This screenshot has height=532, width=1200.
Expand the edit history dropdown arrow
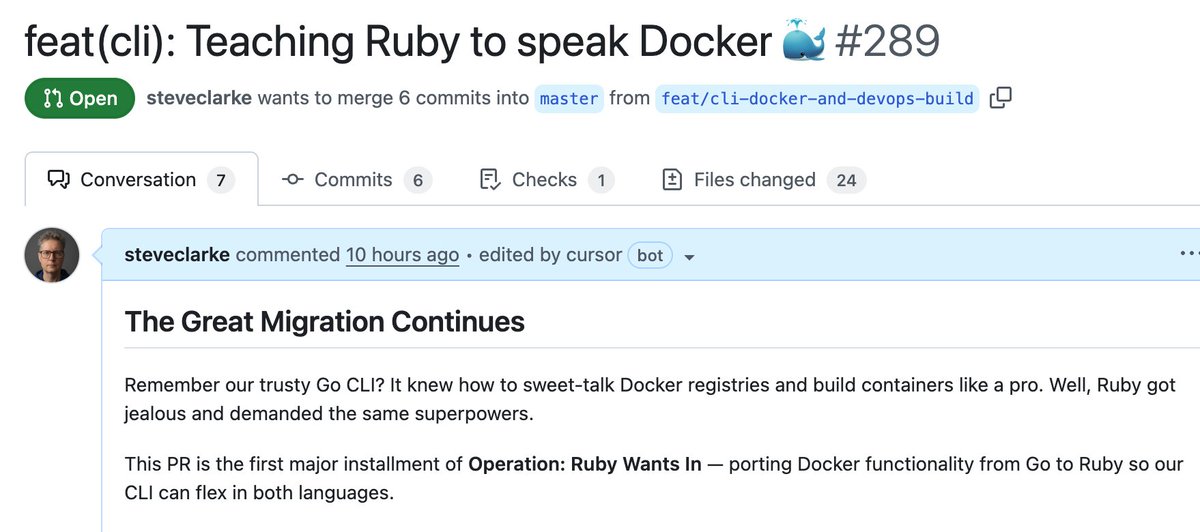click(x=689, y=257)
